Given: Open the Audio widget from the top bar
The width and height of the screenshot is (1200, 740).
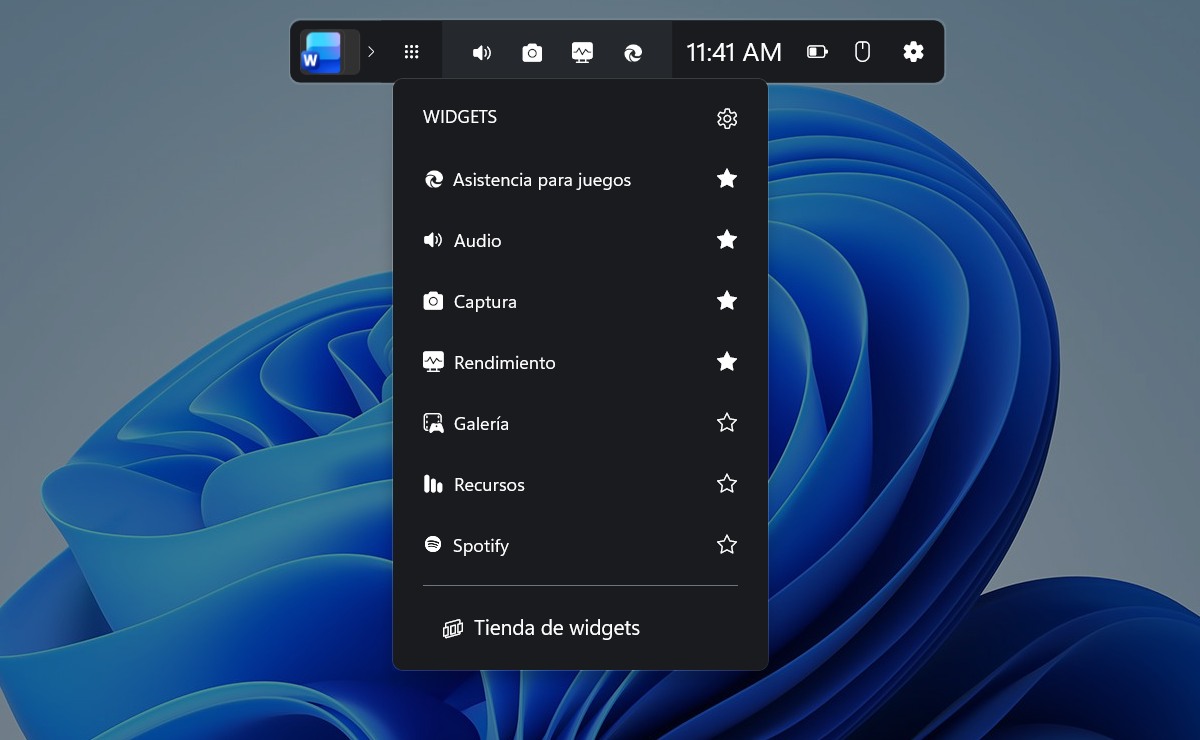Looking at the screenshot, I should point(482,52).
